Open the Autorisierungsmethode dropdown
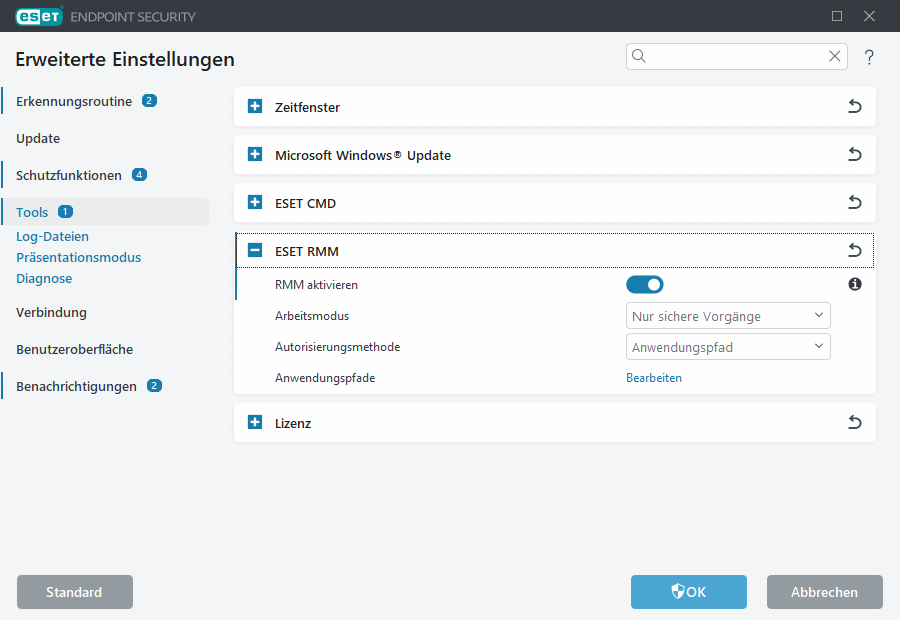Viewport: 900px width, 620px height. point(727,346)
